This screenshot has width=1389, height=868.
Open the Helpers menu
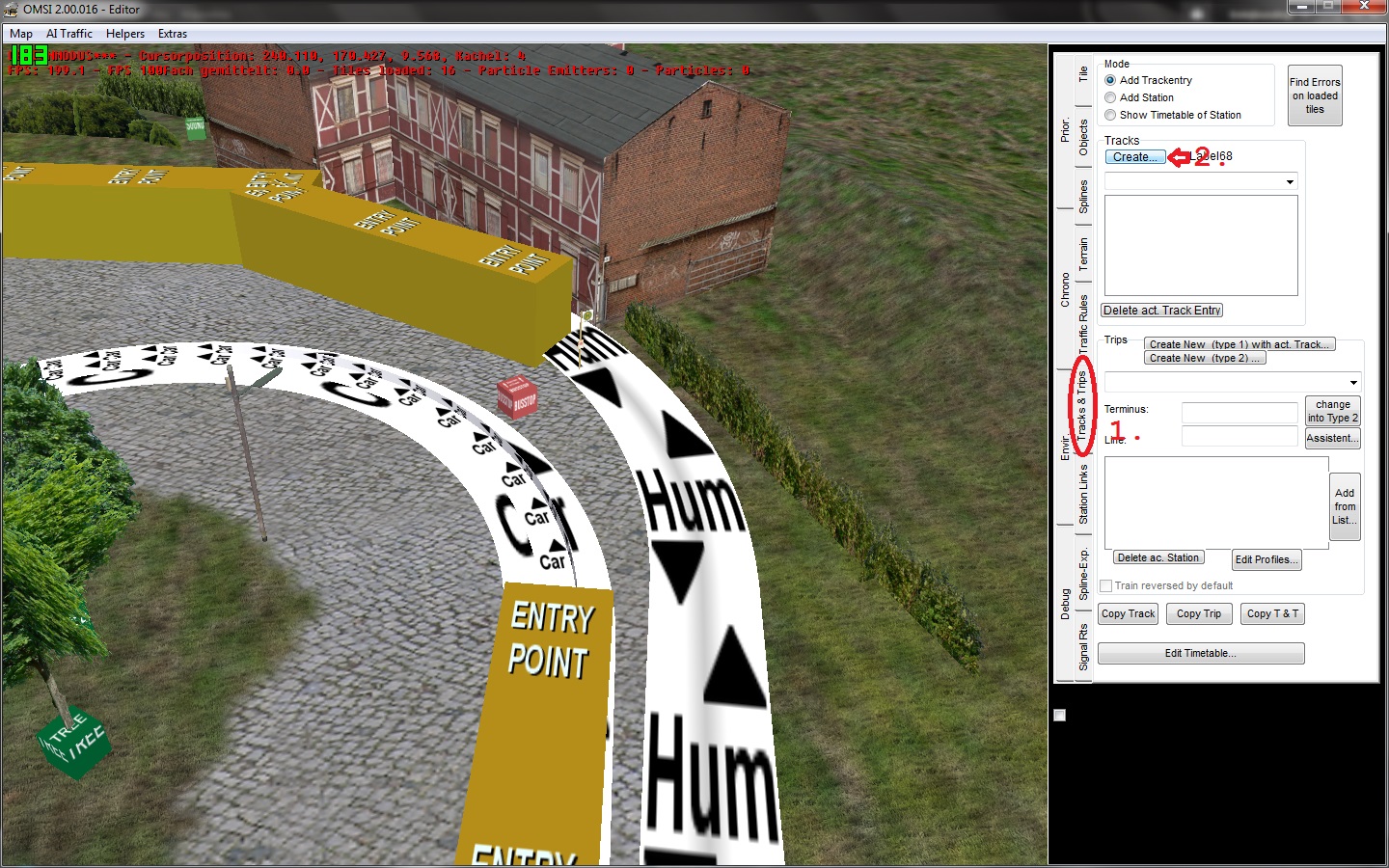click(125, 34)
